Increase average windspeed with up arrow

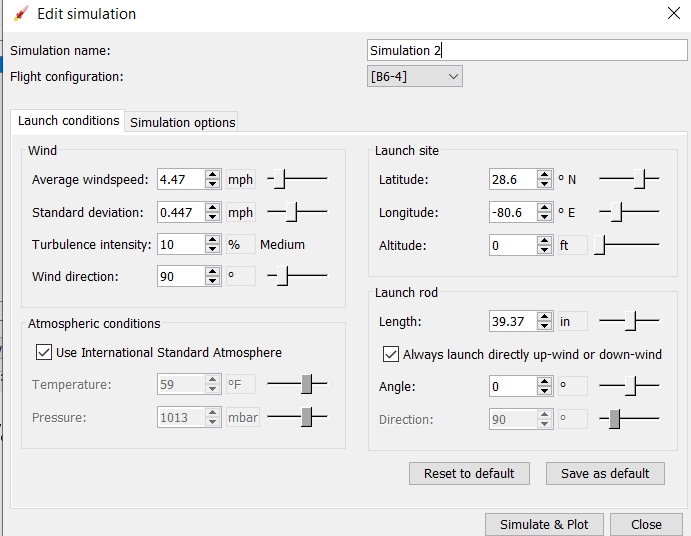(213, 175)
